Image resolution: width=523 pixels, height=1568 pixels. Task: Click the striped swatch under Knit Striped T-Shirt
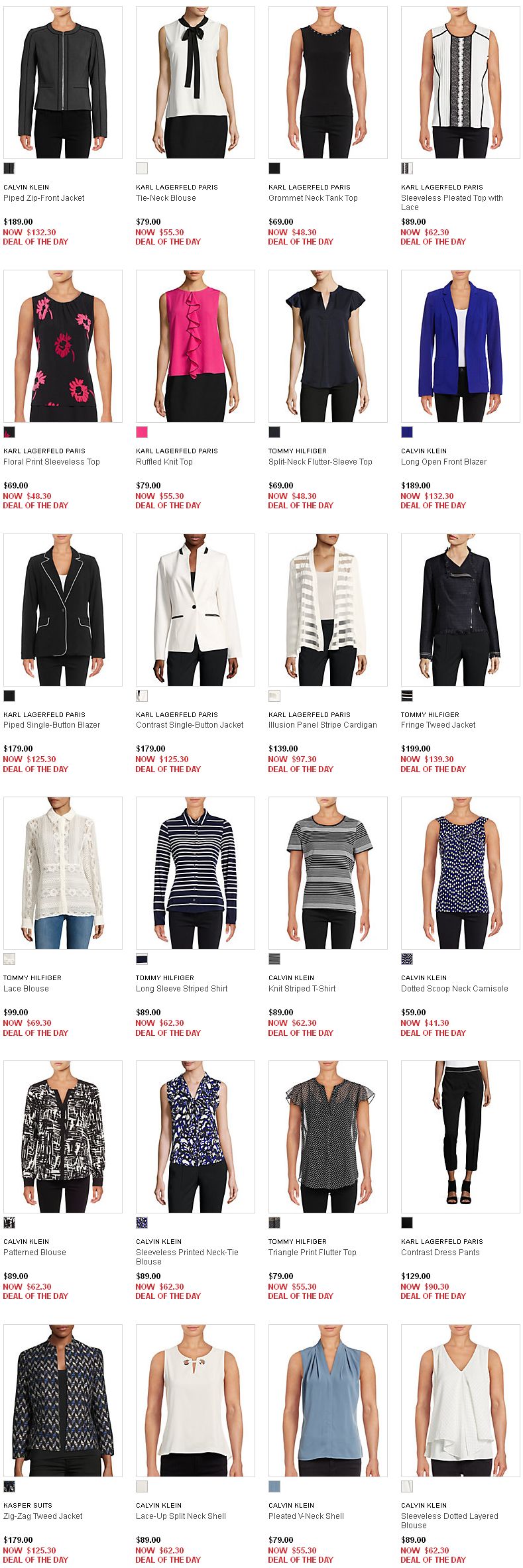point(274,959)
